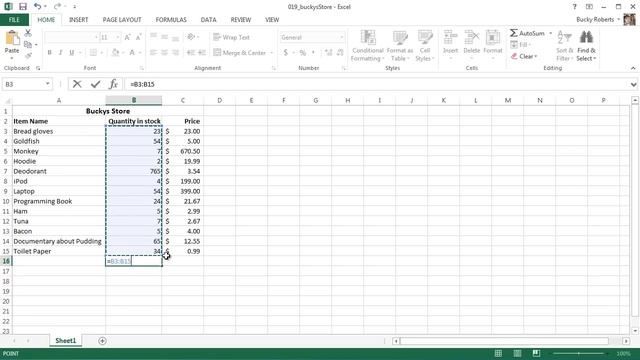Image resolution: width=640 pixels, height=360 pixels.
Task: Switch to Page Break Preview icon
Action: [536, 353]
